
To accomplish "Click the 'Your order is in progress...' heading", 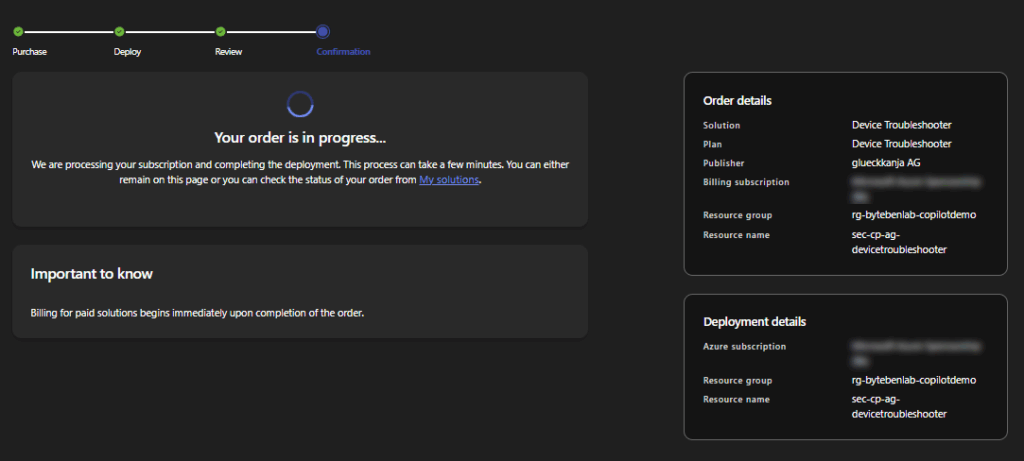I will [x=300, y=138].
